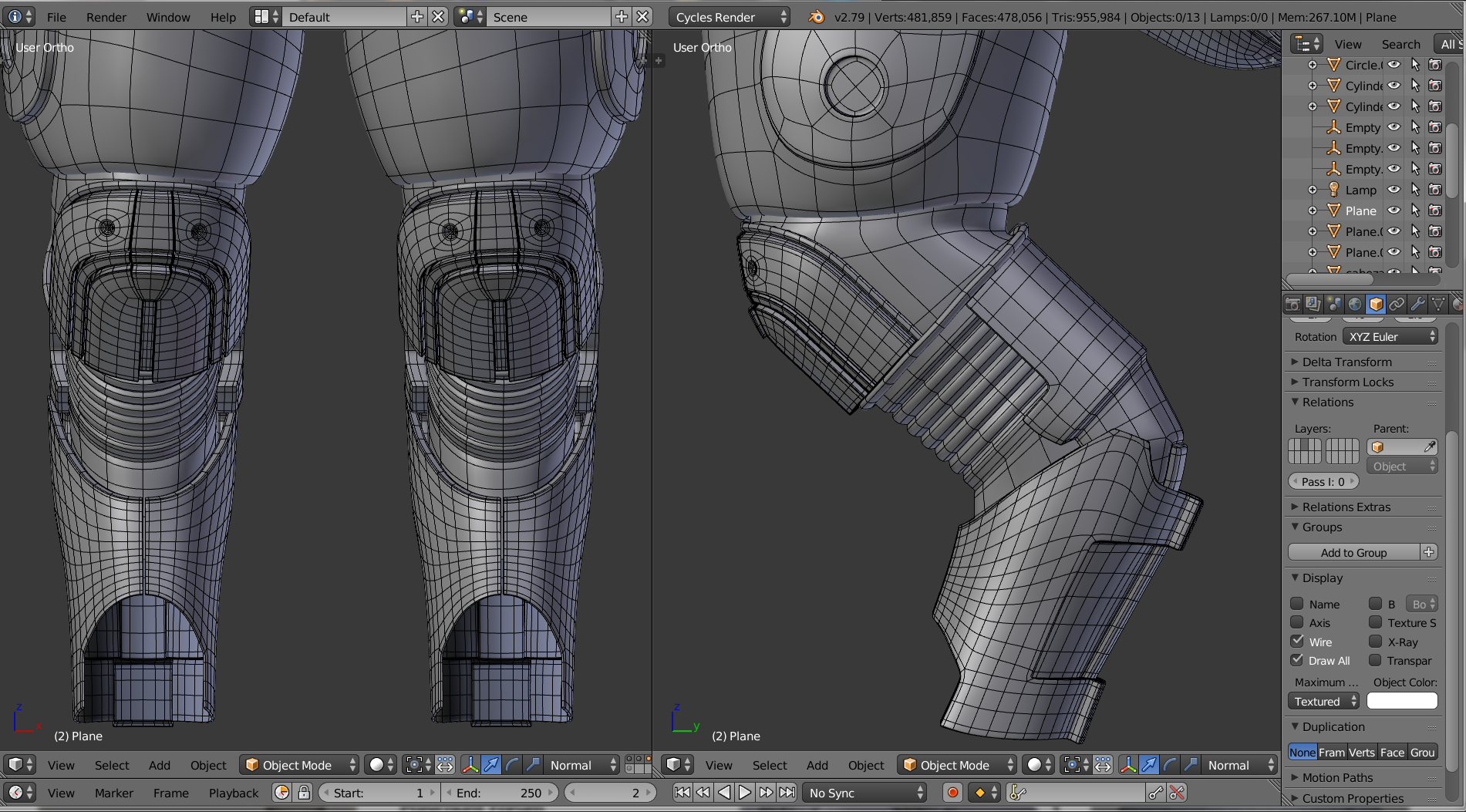Select Verts duplication option

(x=1361, y=753)
